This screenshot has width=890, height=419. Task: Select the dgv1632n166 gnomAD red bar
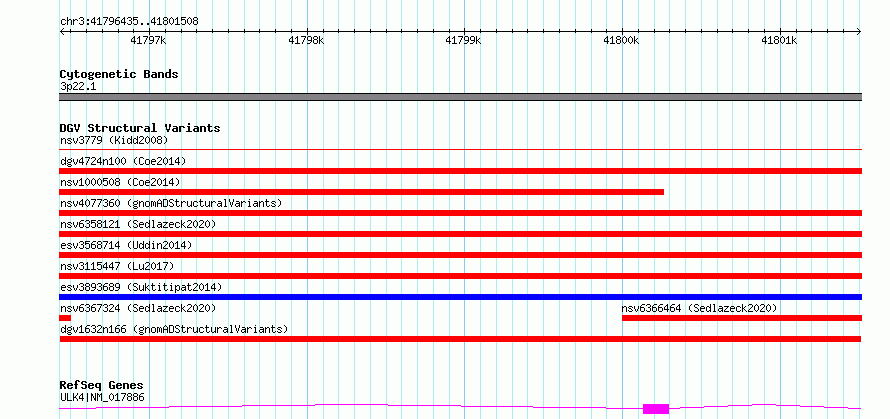[460, 339]
